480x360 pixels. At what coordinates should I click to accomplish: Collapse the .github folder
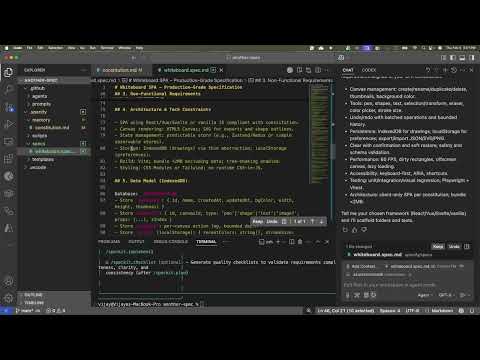click(37, 88)
